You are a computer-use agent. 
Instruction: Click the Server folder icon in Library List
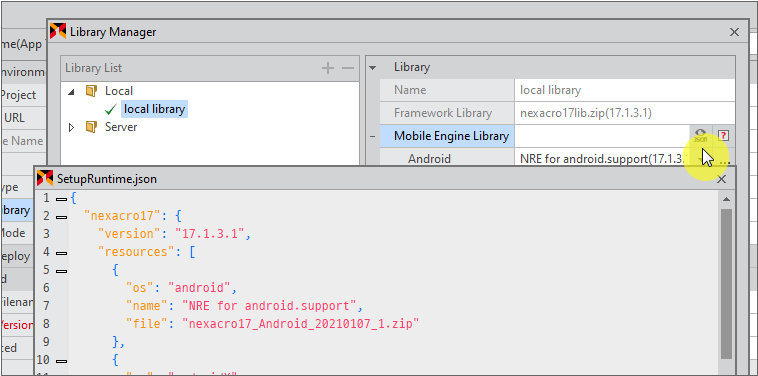pyautogui.click(x=91, y=127)
